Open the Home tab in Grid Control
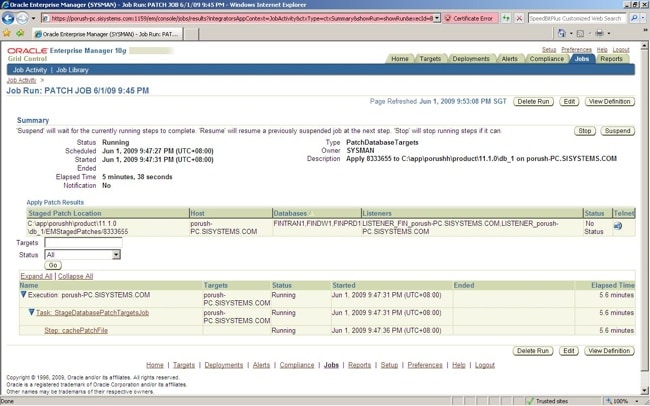 [400, 59]
